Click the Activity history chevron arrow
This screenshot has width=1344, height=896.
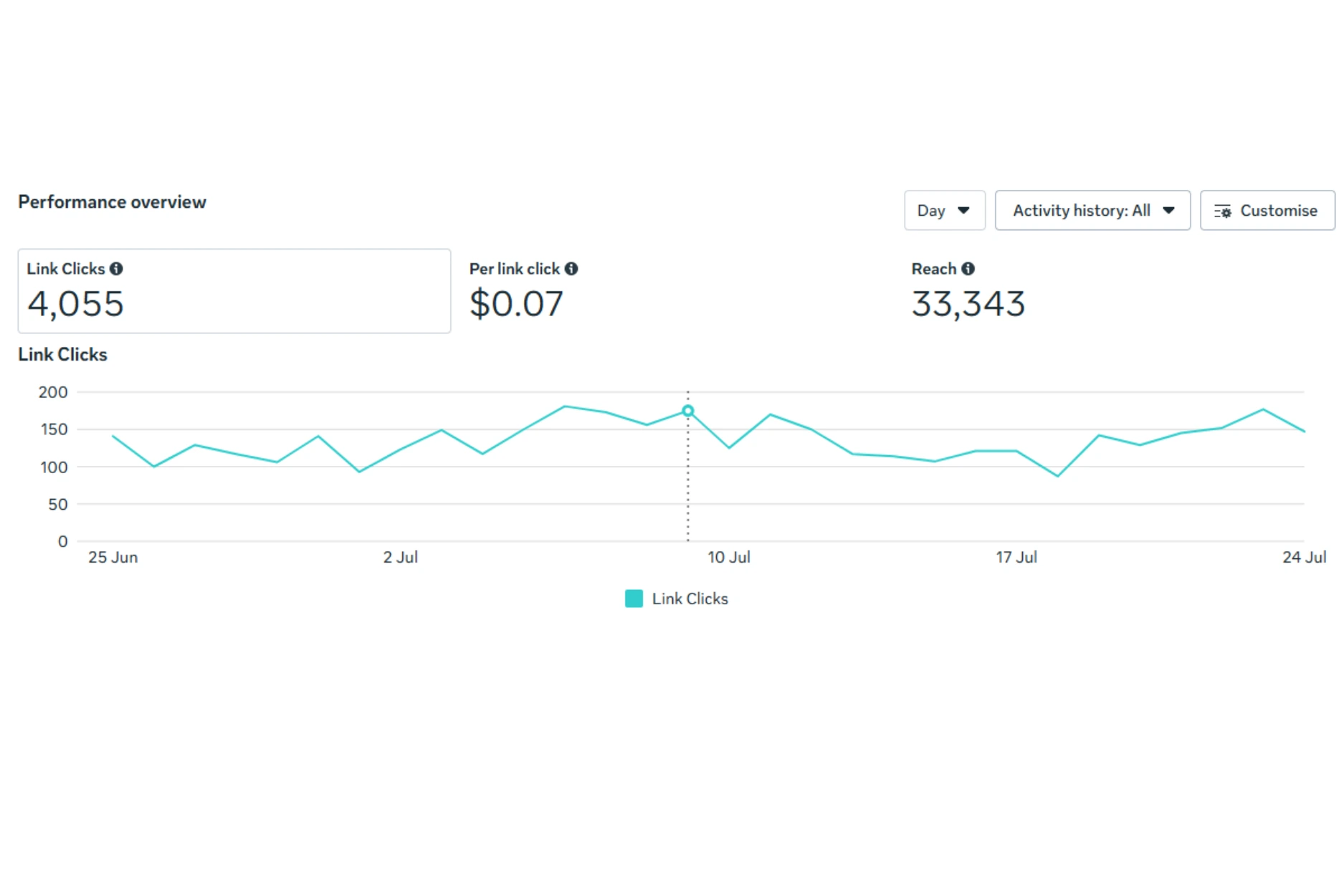1169,210
